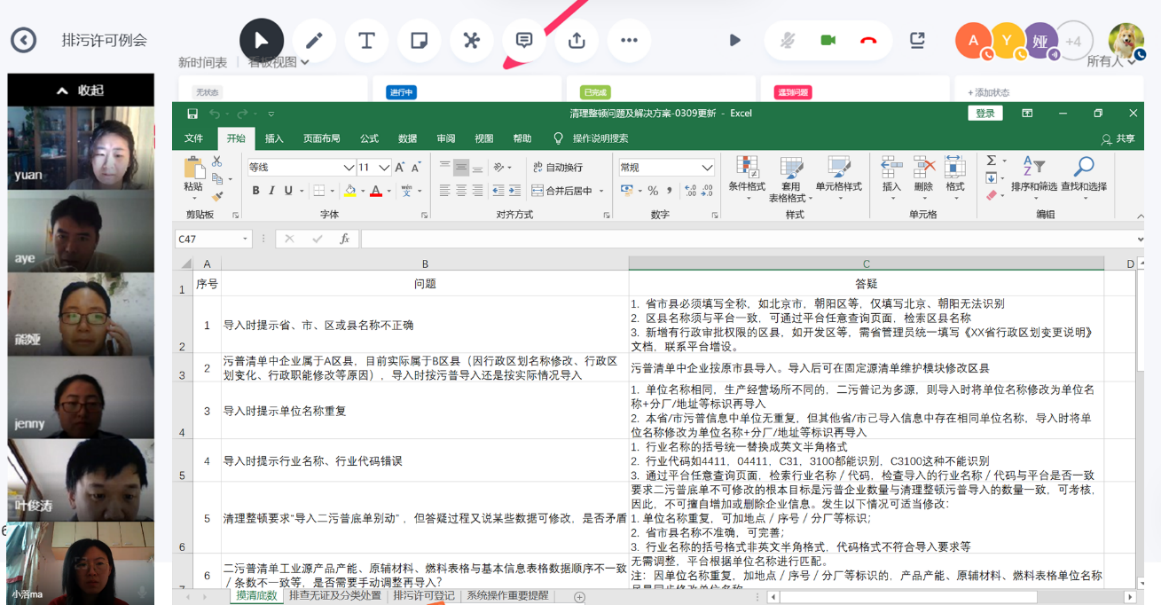Select the sticky note tool

[x=419, y=41]
